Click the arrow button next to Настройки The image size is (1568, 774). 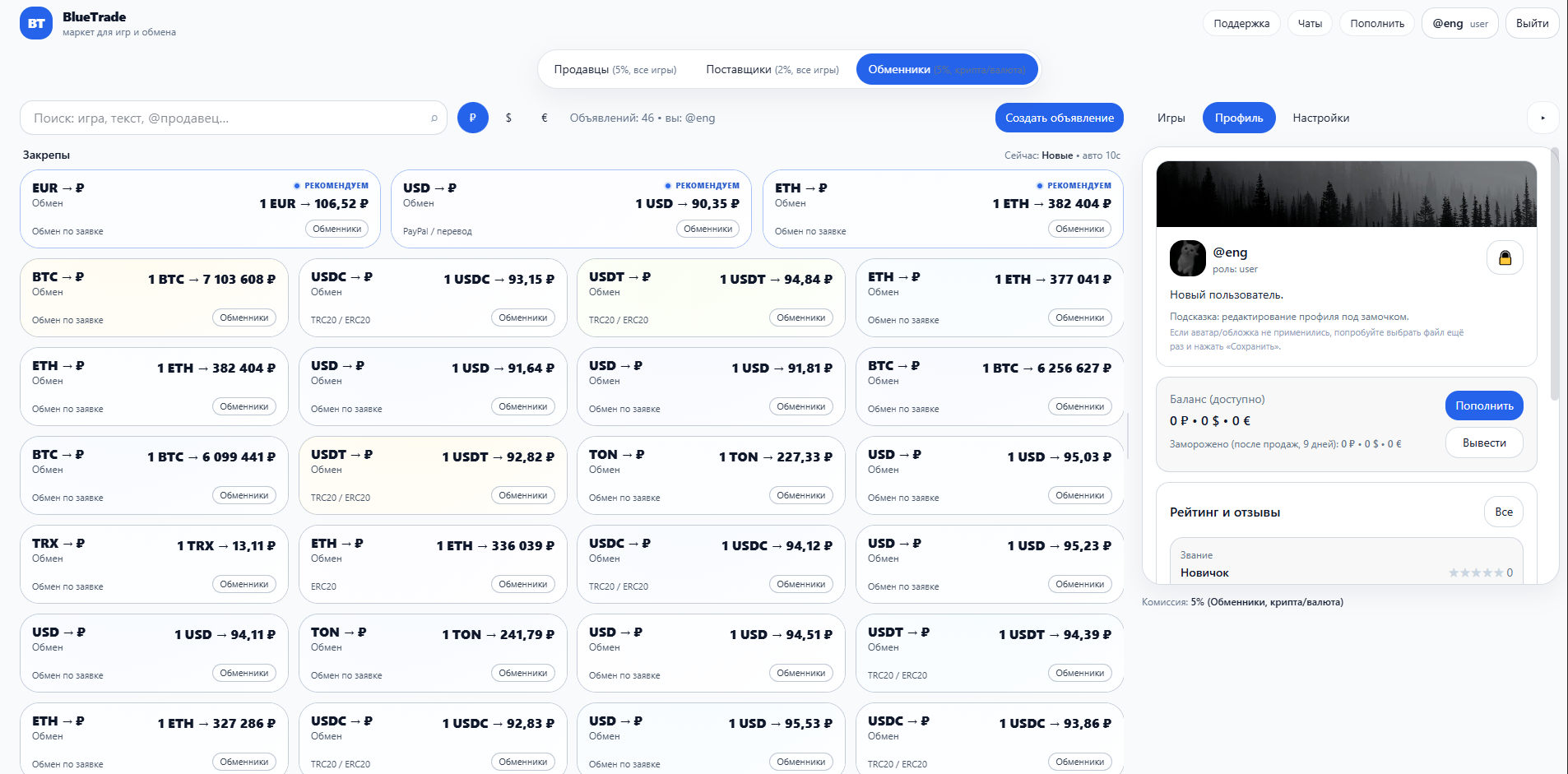(x=1542, y=118)
